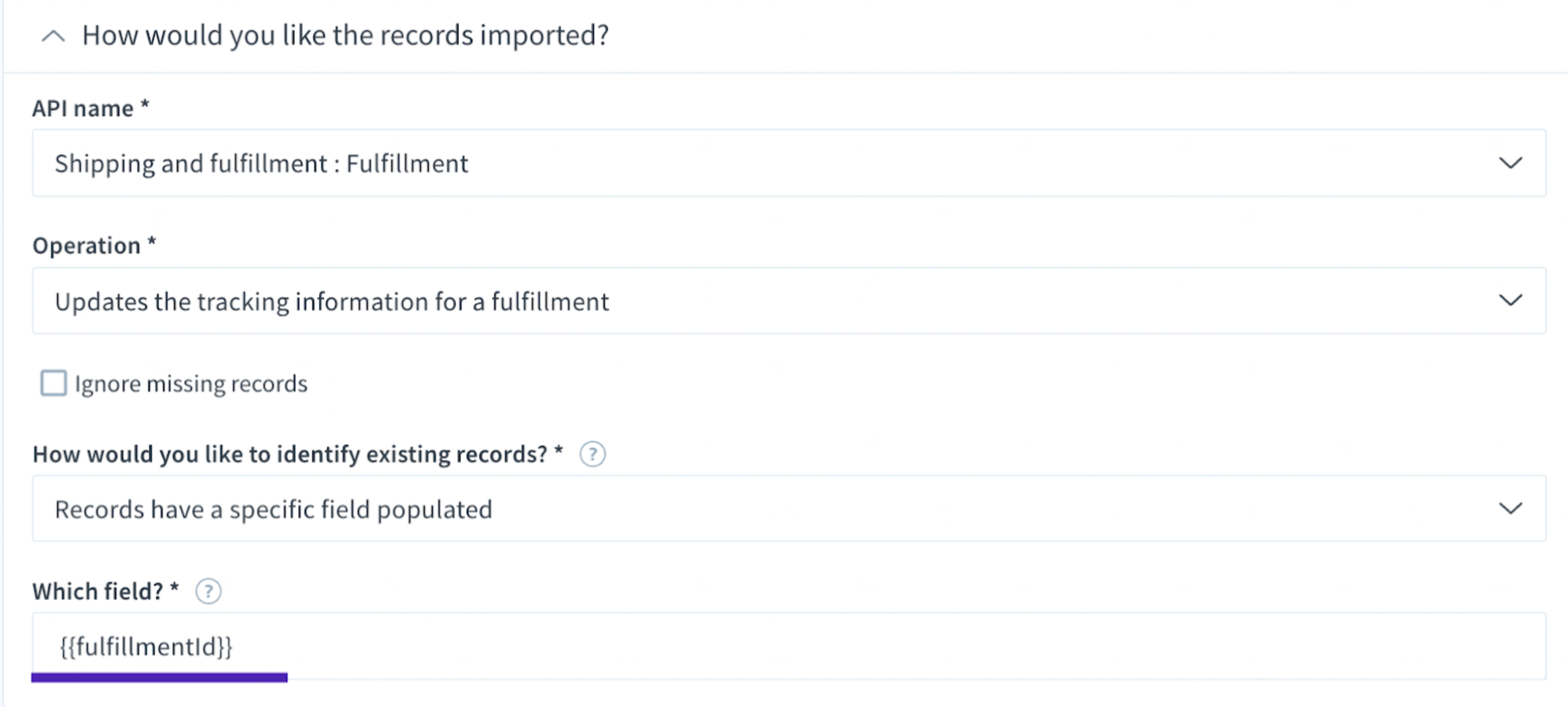Click the API name dropdown arrow icon

point(1511,163)
